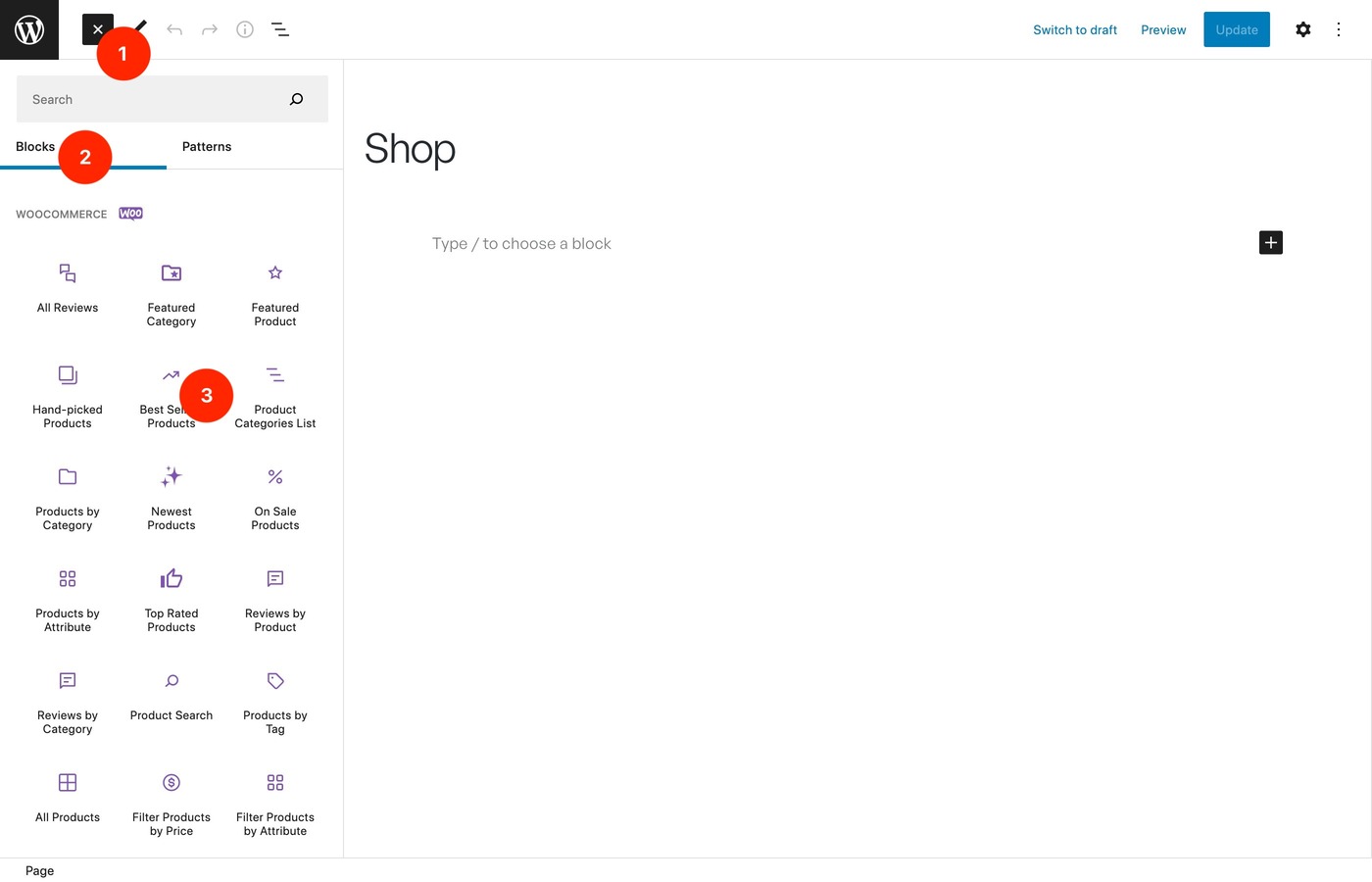Select the Blocks tab
Image resolution: width=1372 pixels, height=882 pixels.
[x=34, y=146]
